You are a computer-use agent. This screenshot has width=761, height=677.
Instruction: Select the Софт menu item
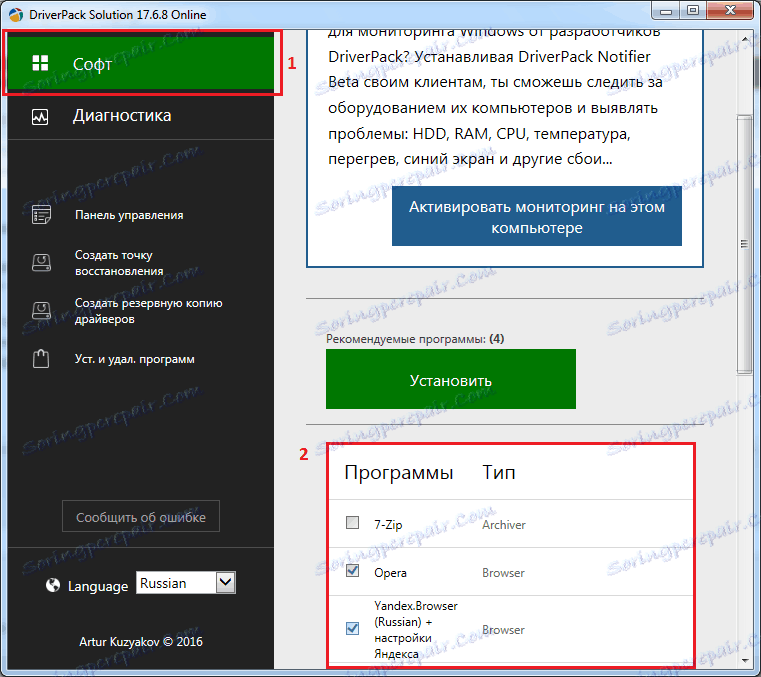click(141, 64)
